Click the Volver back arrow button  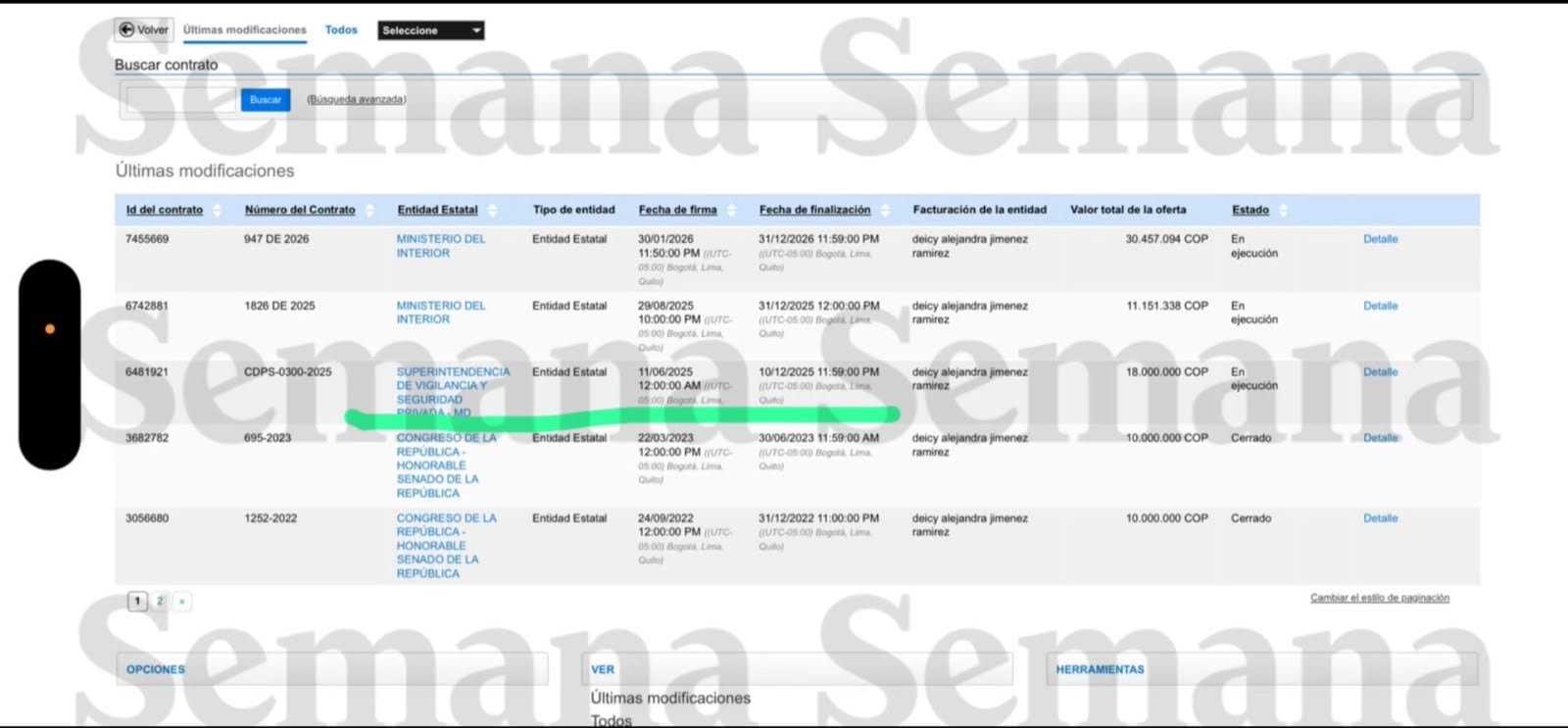tap(144, 29)
